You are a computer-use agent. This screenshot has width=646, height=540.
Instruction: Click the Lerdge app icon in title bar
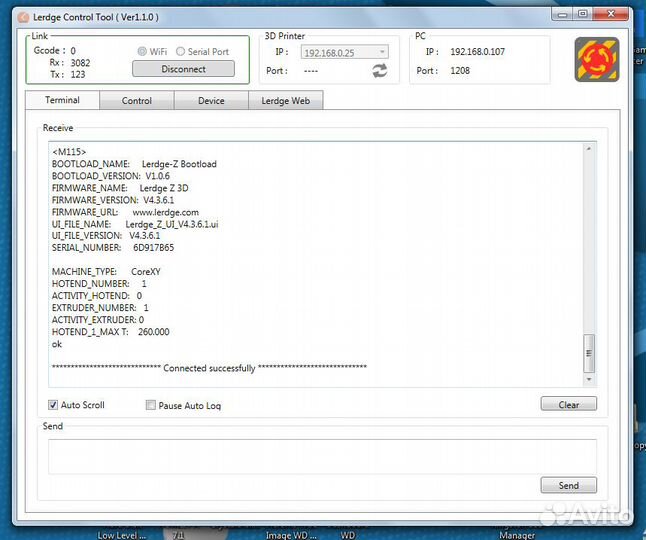[24, 17]
